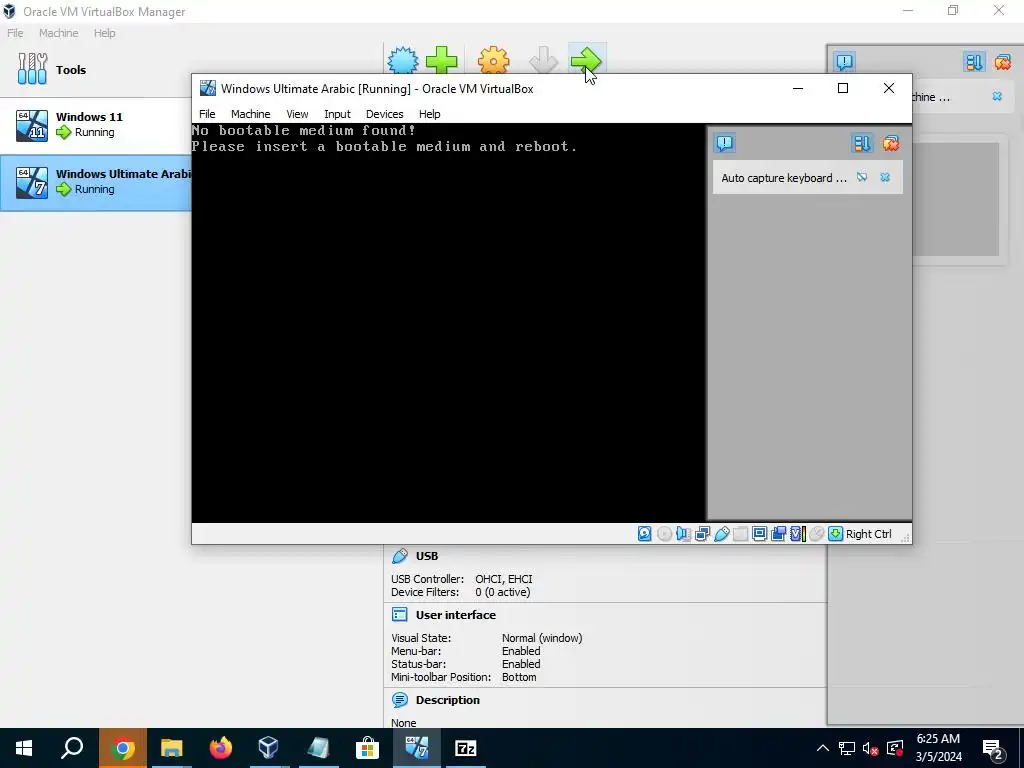Open the recording indicator in VM status bar
The width and height of the screenshot is (1024, 768).
[778, 534]
